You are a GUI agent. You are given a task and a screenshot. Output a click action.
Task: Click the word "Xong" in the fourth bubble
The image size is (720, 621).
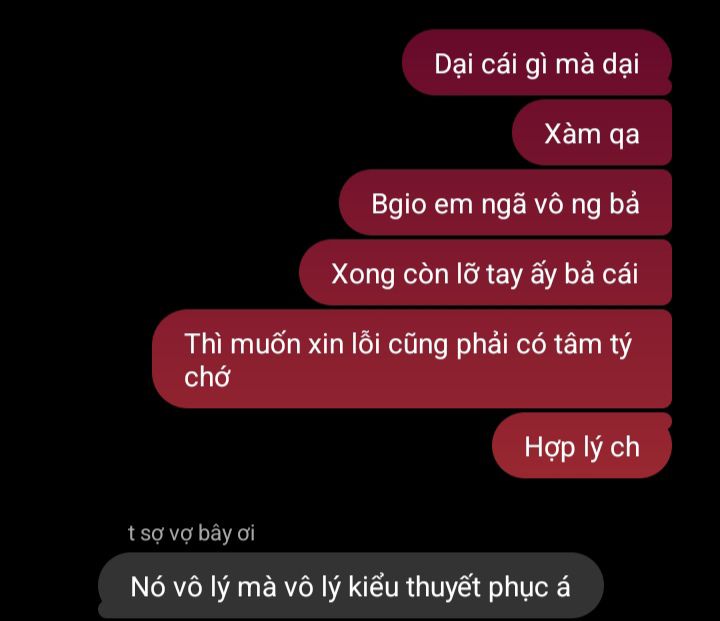[x=363, y=275]
